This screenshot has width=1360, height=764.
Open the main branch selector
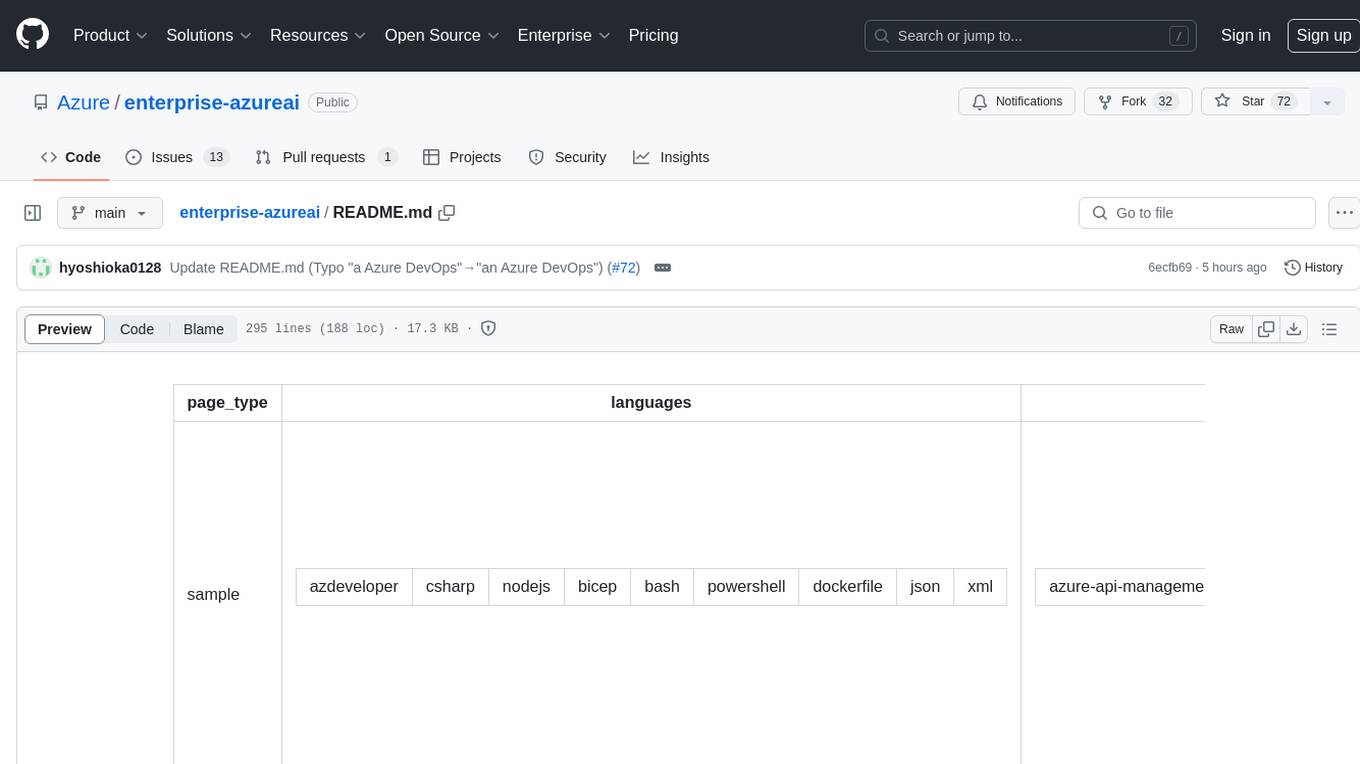[x=109, y=213]
